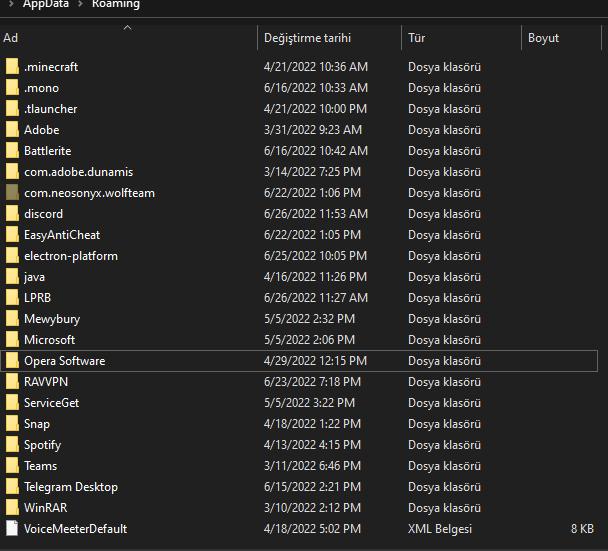The image size is (608, 551).
Task: Select the Battlerite folder name
Action: point(48,150)
